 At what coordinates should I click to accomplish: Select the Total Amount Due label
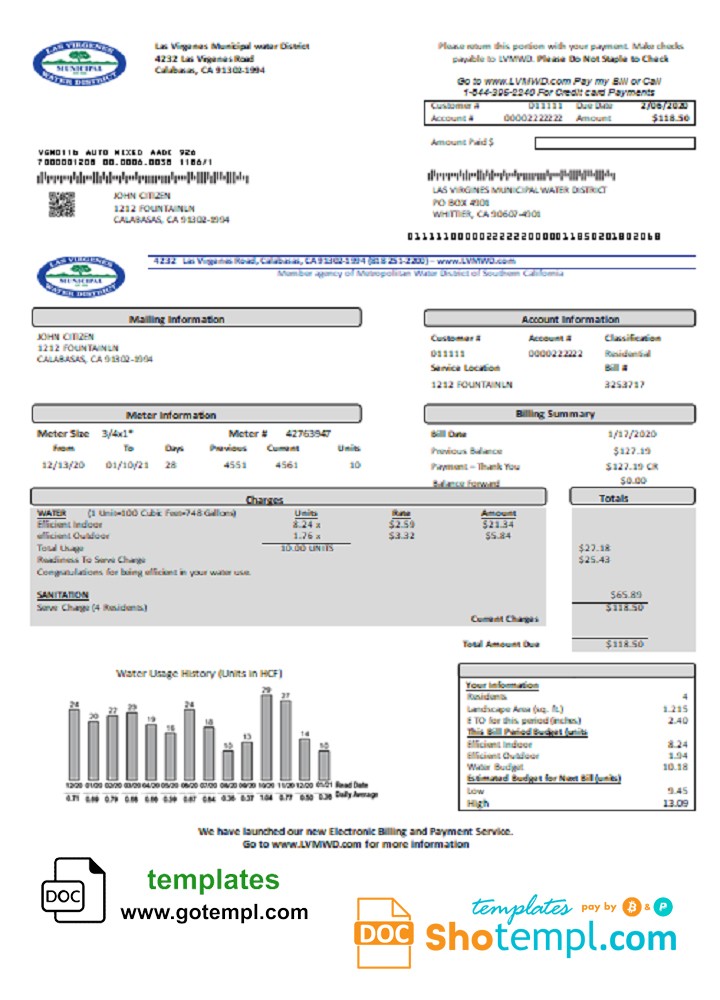501,644
